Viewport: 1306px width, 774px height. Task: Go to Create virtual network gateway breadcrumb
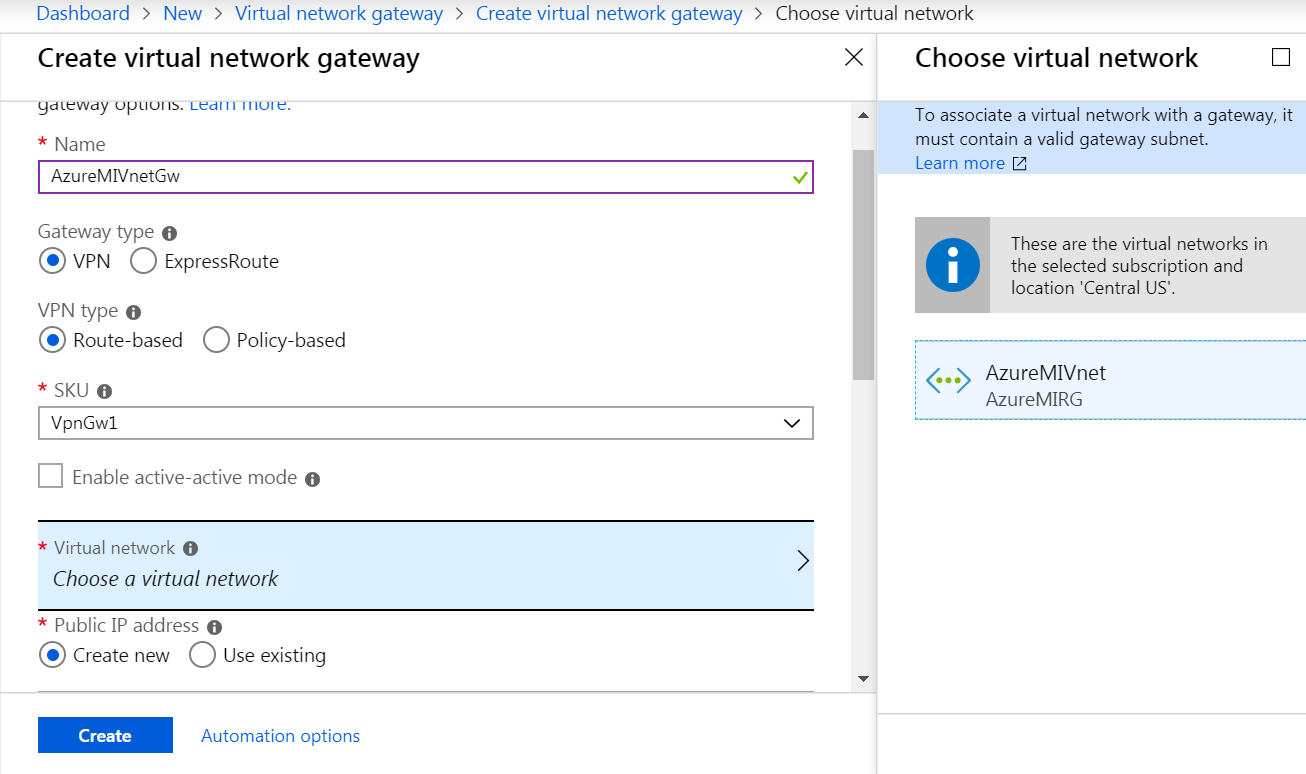tap(609, 13)
